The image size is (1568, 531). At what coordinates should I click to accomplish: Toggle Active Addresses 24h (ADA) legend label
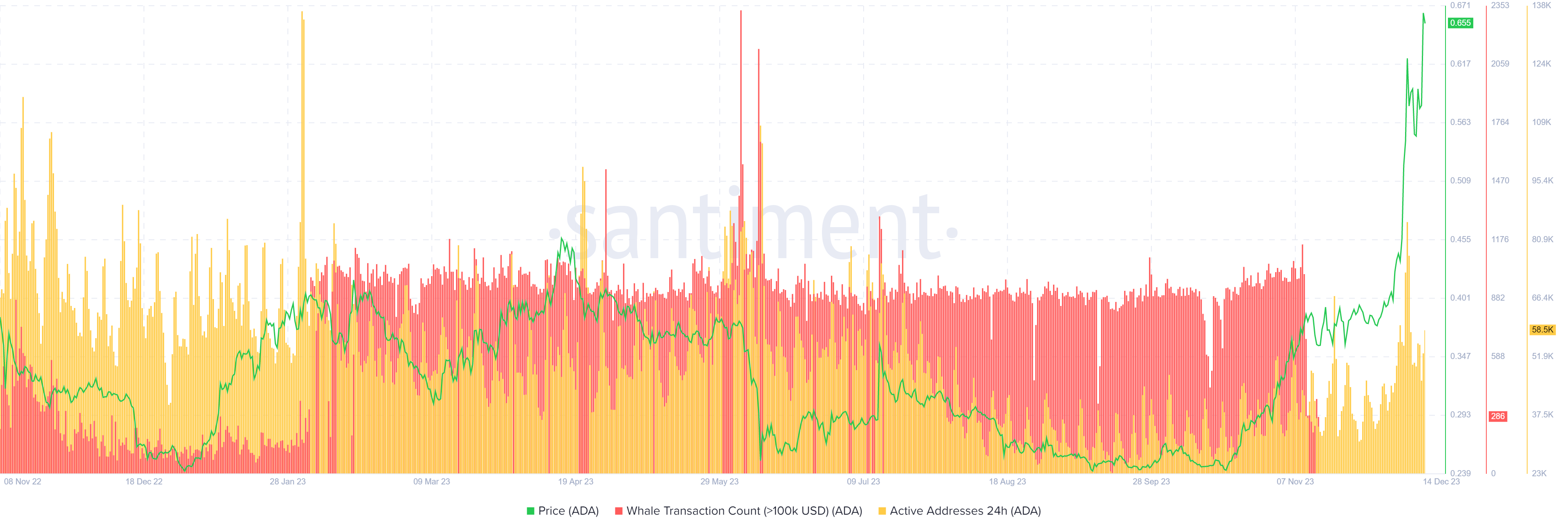965,511
